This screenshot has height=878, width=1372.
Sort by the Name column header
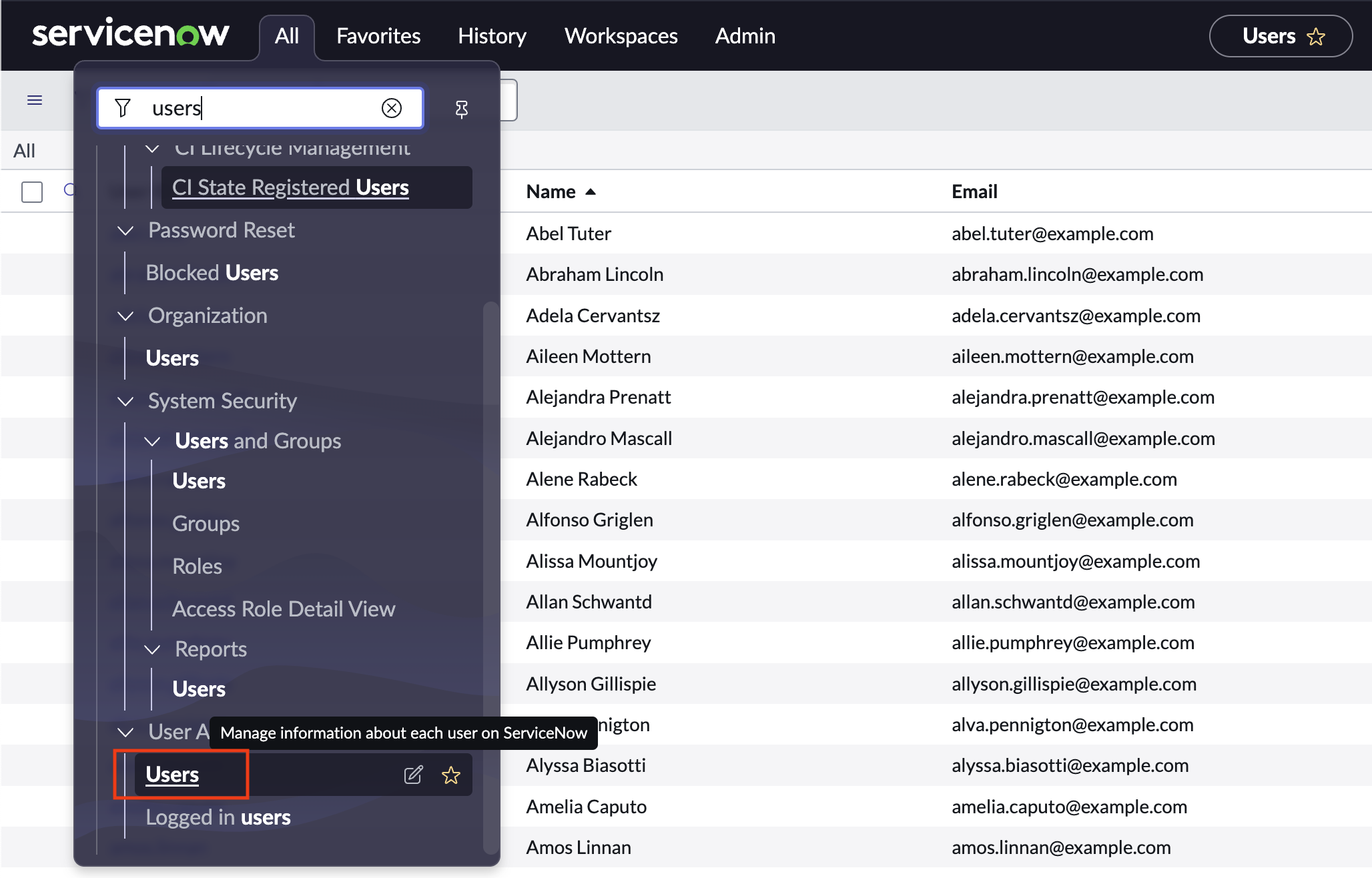[551, 192]
